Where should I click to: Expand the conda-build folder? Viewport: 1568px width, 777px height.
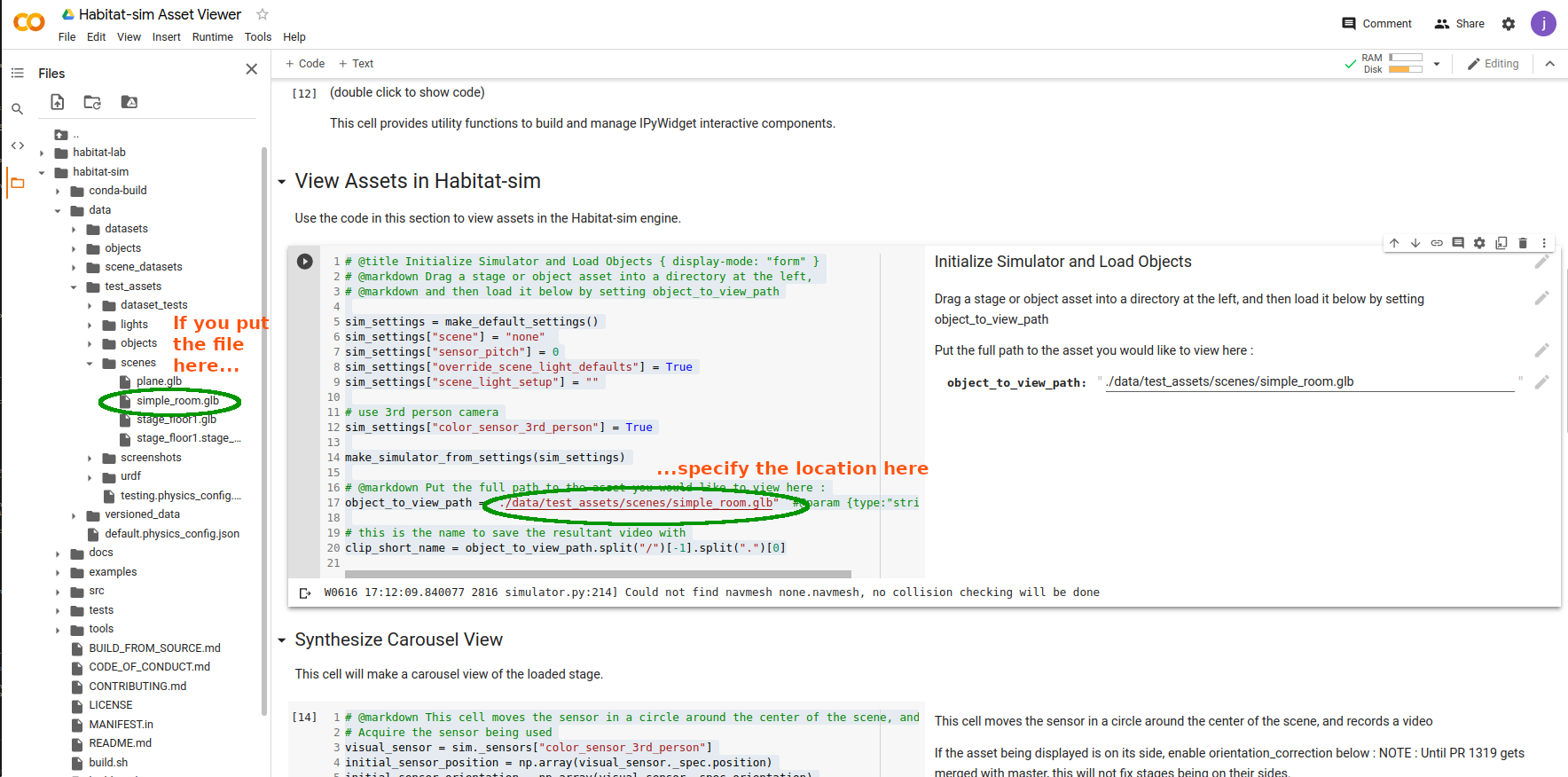pos(58,191)
